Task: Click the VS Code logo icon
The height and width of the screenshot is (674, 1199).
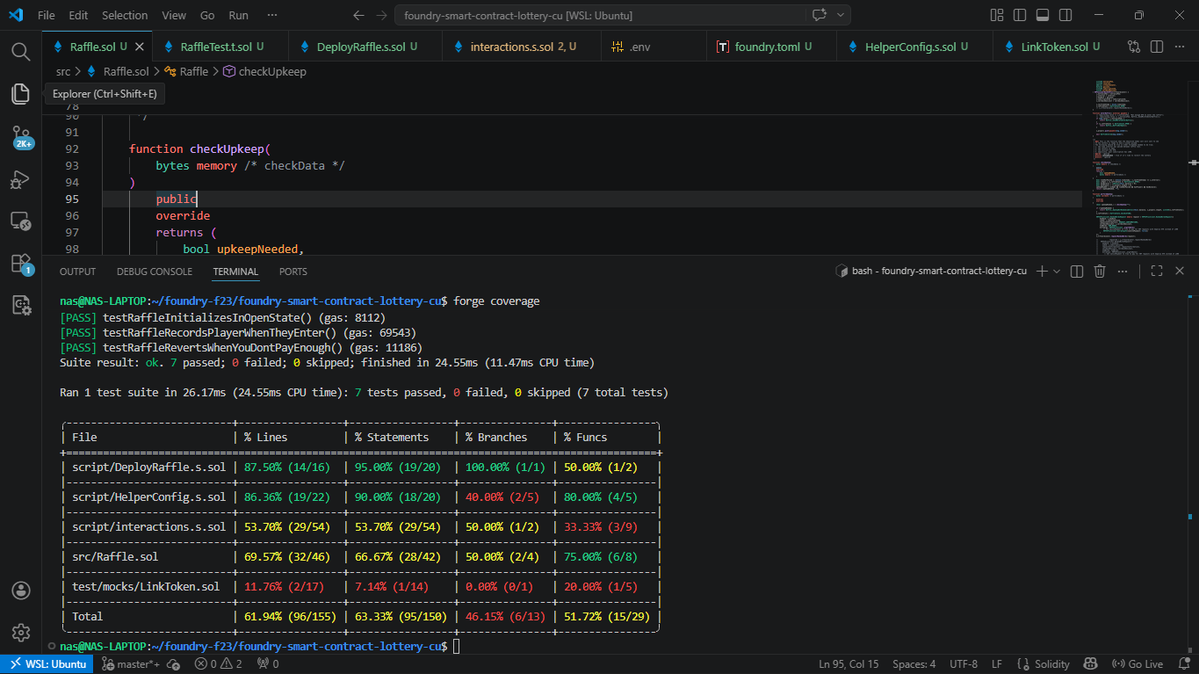Action: (x=16, y=15)
